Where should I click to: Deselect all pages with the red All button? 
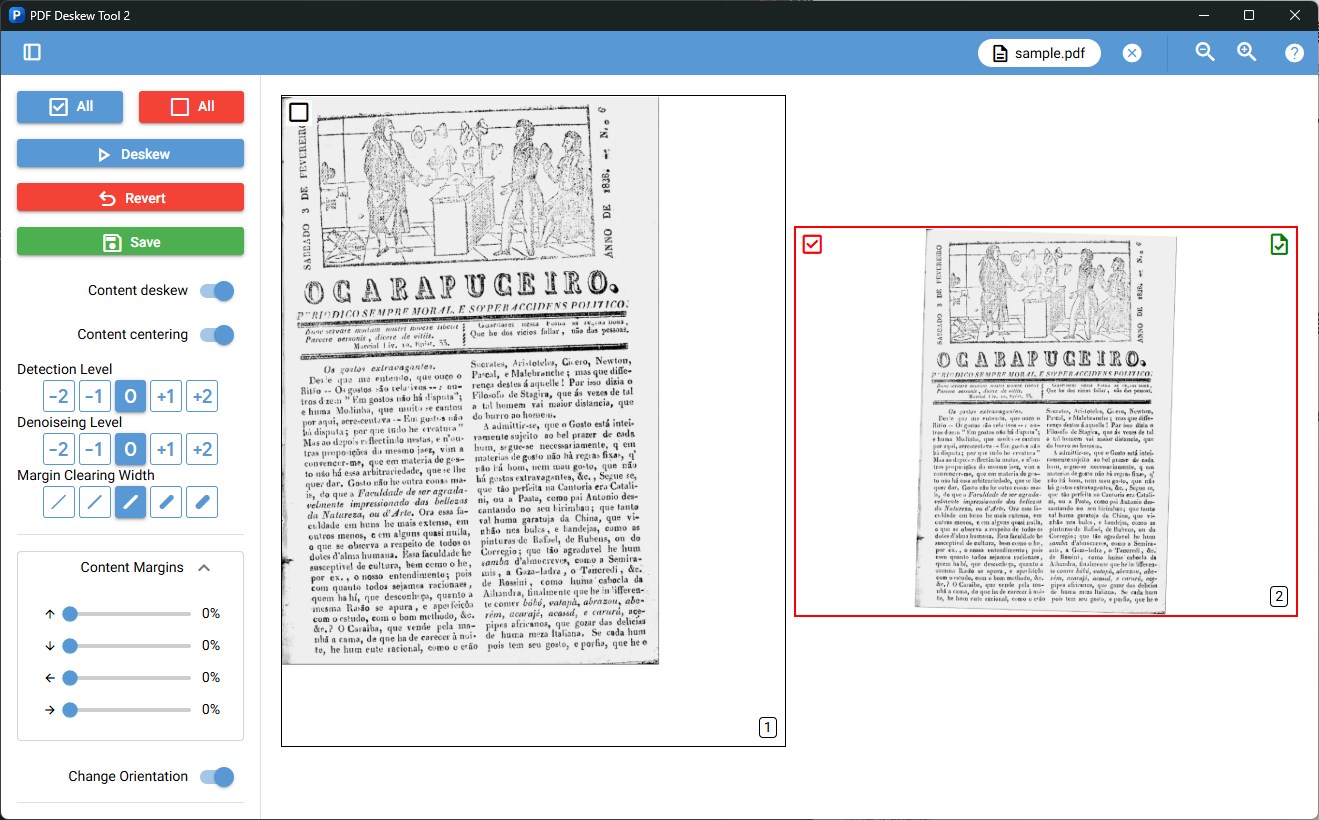pos(191,107)
